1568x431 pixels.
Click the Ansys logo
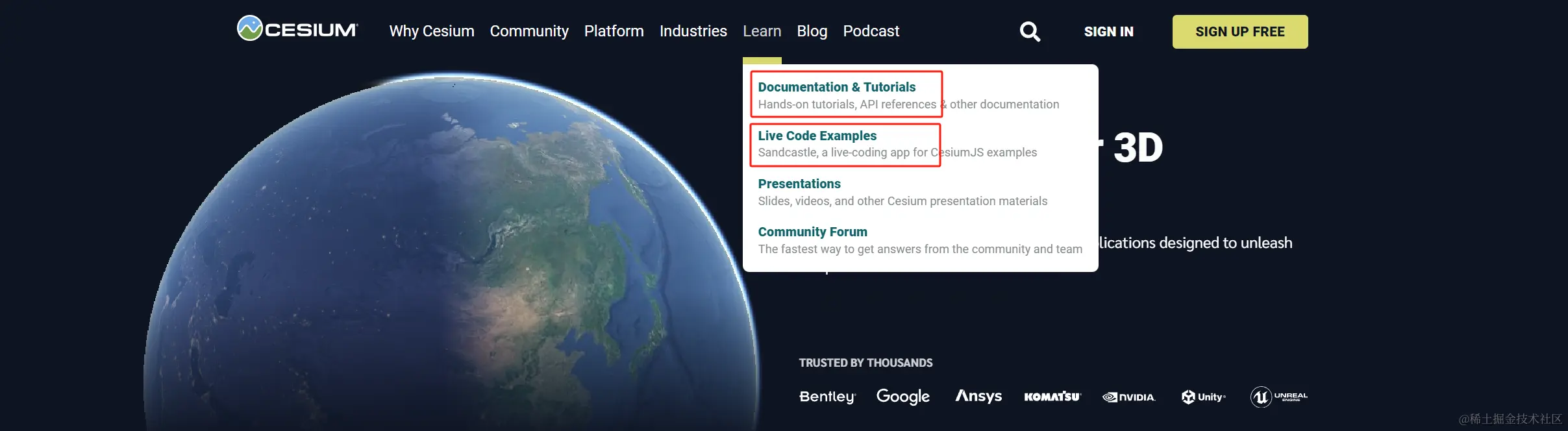(x=978, y=396)
